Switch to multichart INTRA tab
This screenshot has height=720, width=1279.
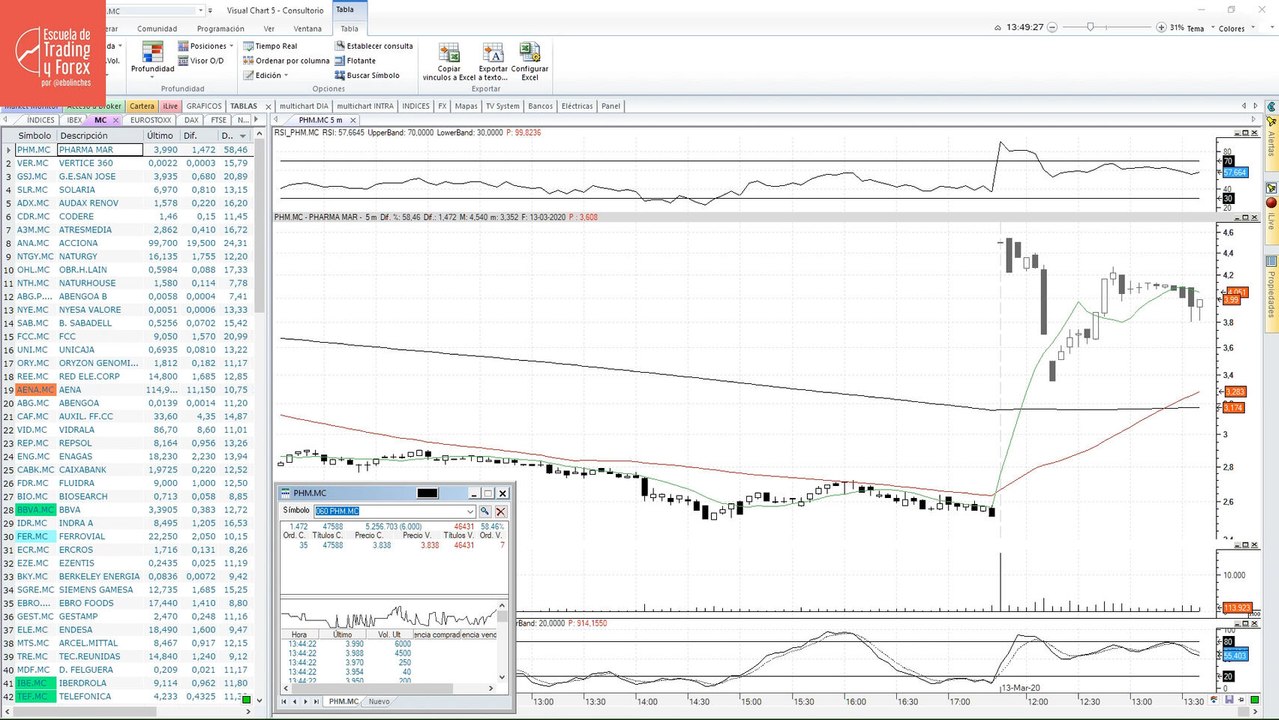365,106
